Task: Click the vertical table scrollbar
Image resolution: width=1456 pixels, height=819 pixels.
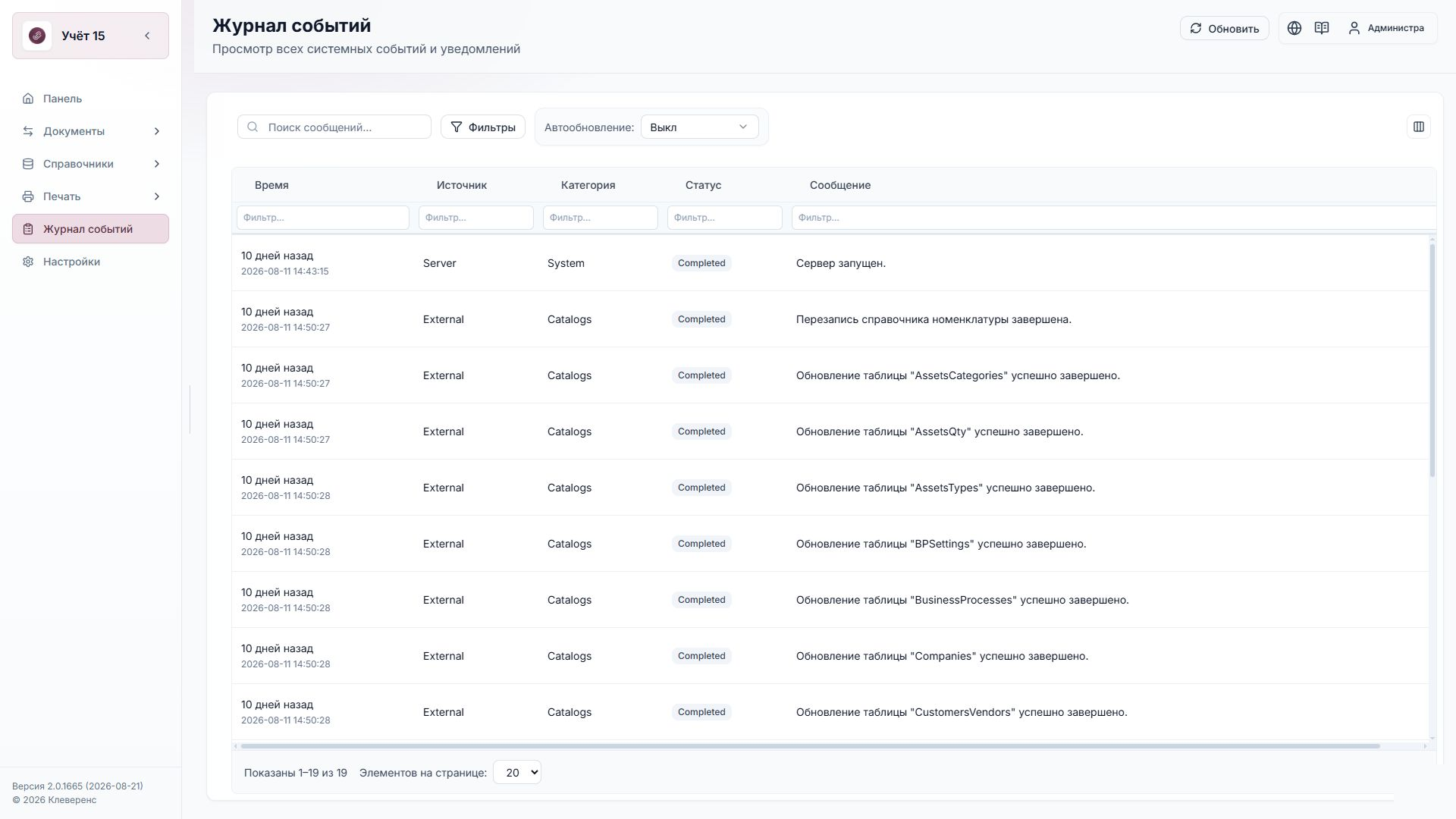Action: (x=1432, y=360)
